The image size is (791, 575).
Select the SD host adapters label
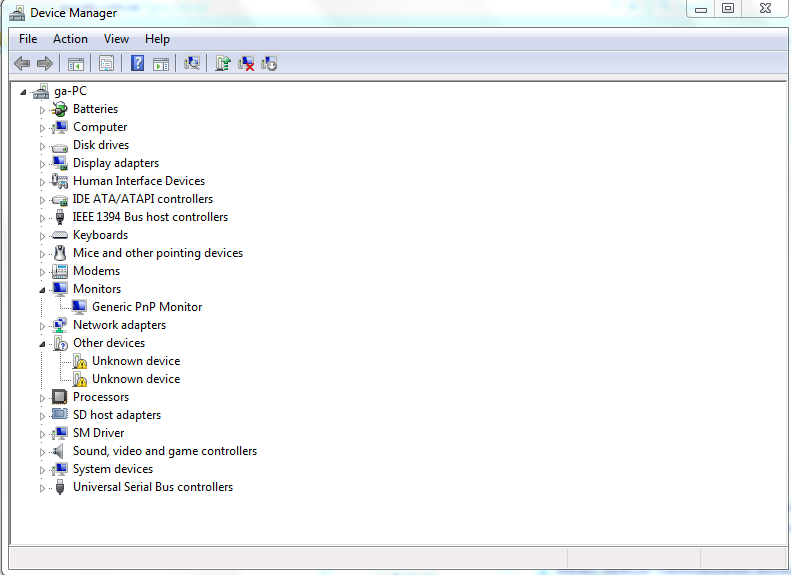pos(117,415)
